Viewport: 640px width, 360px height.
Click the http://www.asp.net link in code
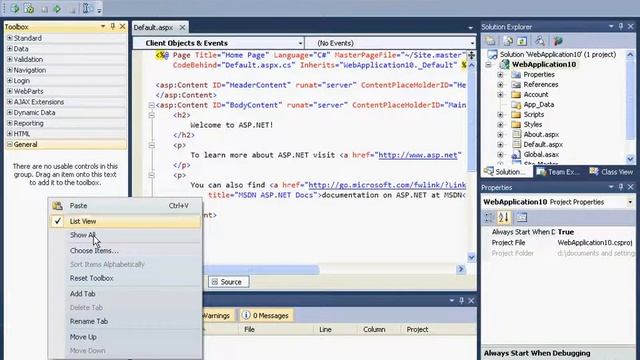click(418, 155)
